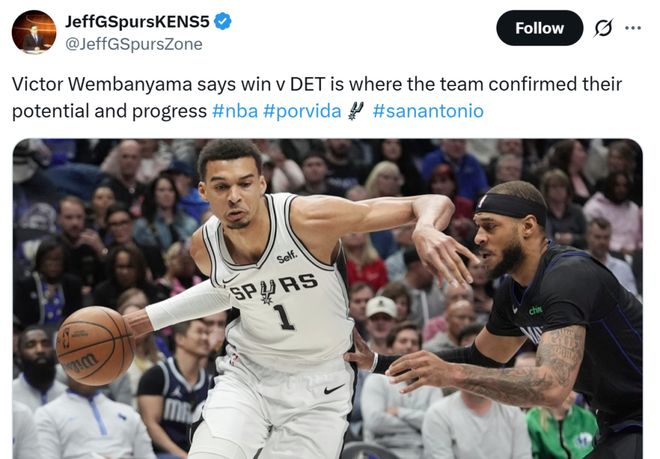This screenshot has width=660, height=459.
Task: Open the Grok slashed-circle icon
Action: 604,28
